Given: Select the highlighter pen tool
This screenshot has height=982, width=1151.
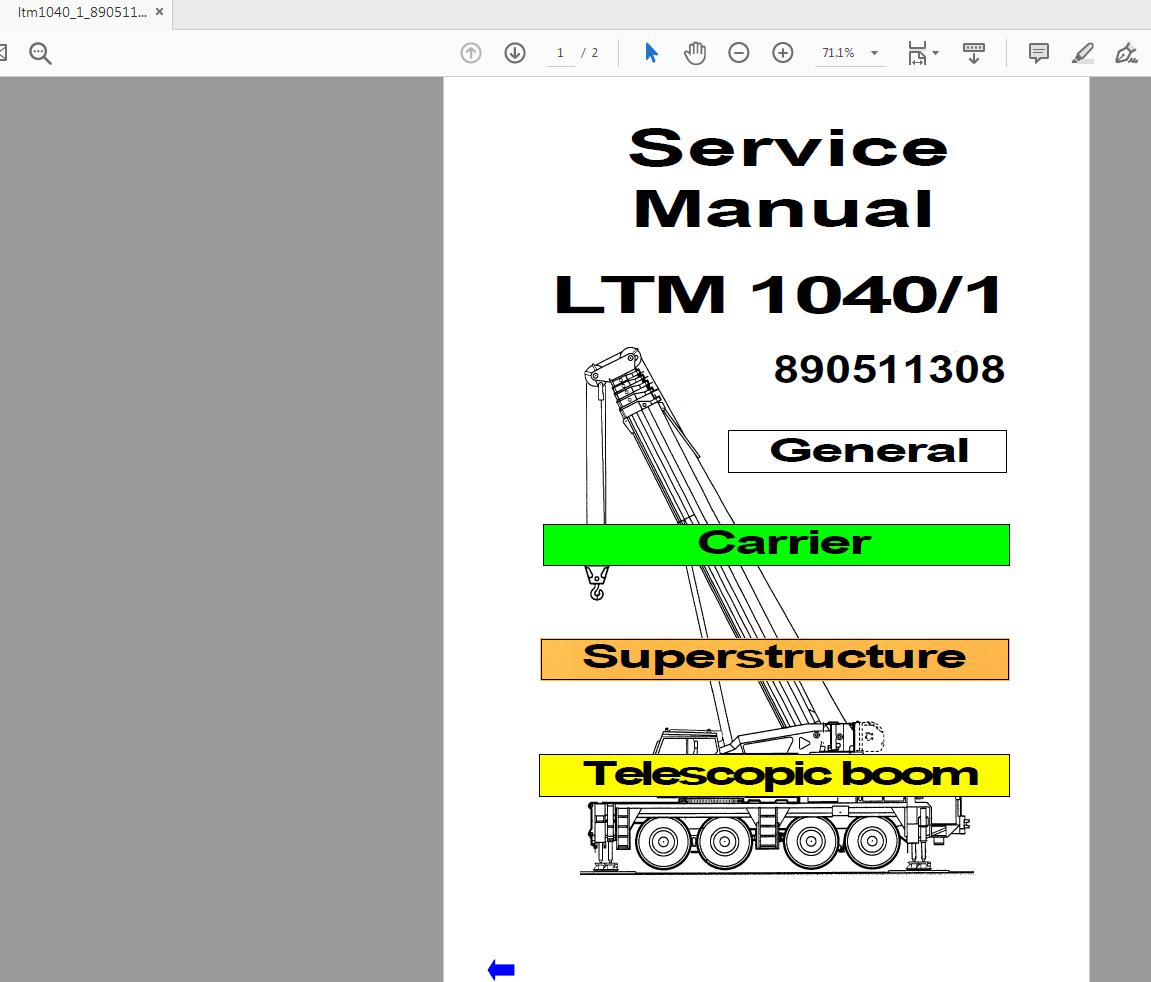Looking at the screenshot, I should click(1083, 53).
